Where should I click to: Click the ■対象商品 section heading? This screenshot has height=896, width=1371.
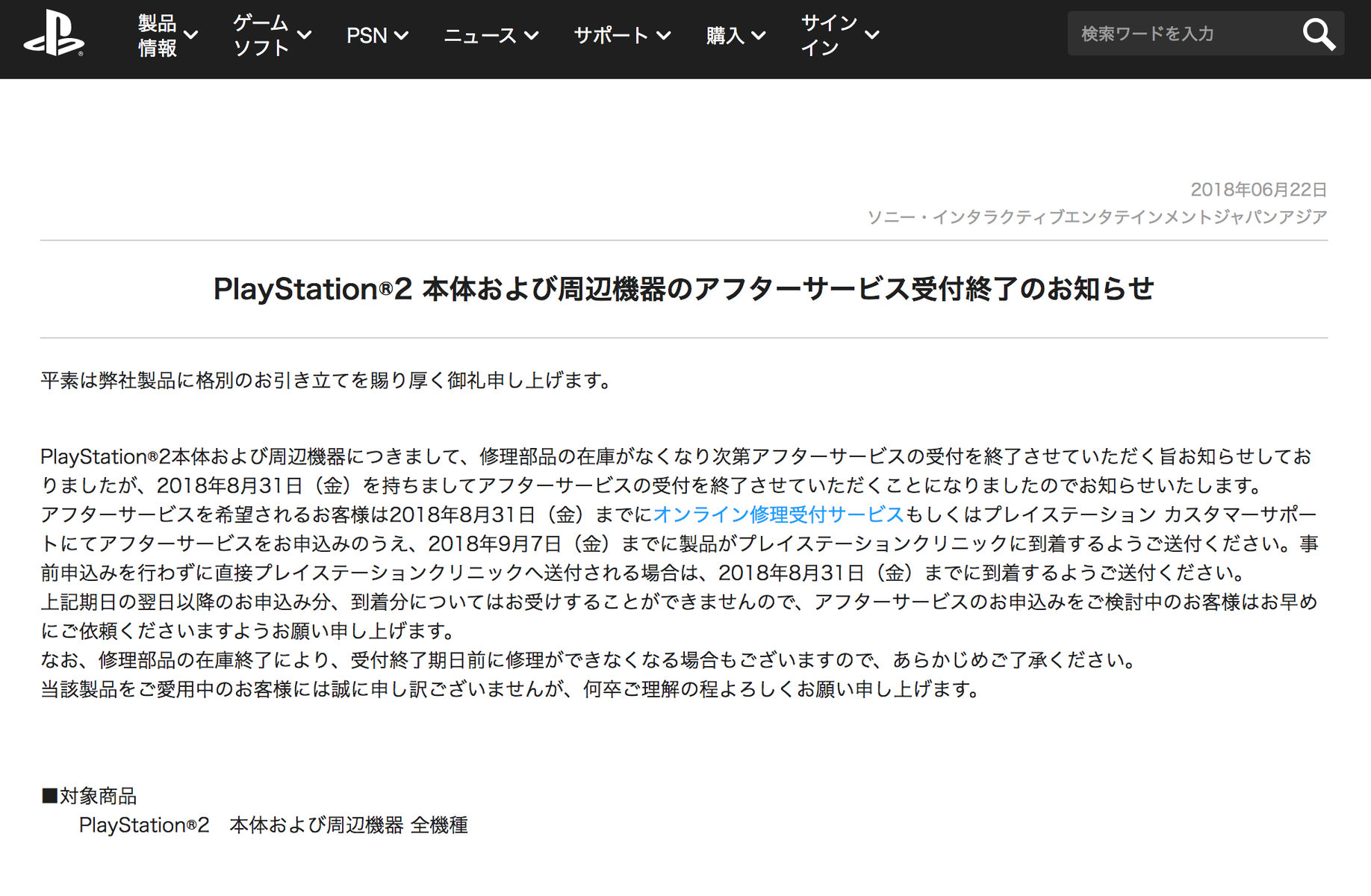(x=89, y=796)
